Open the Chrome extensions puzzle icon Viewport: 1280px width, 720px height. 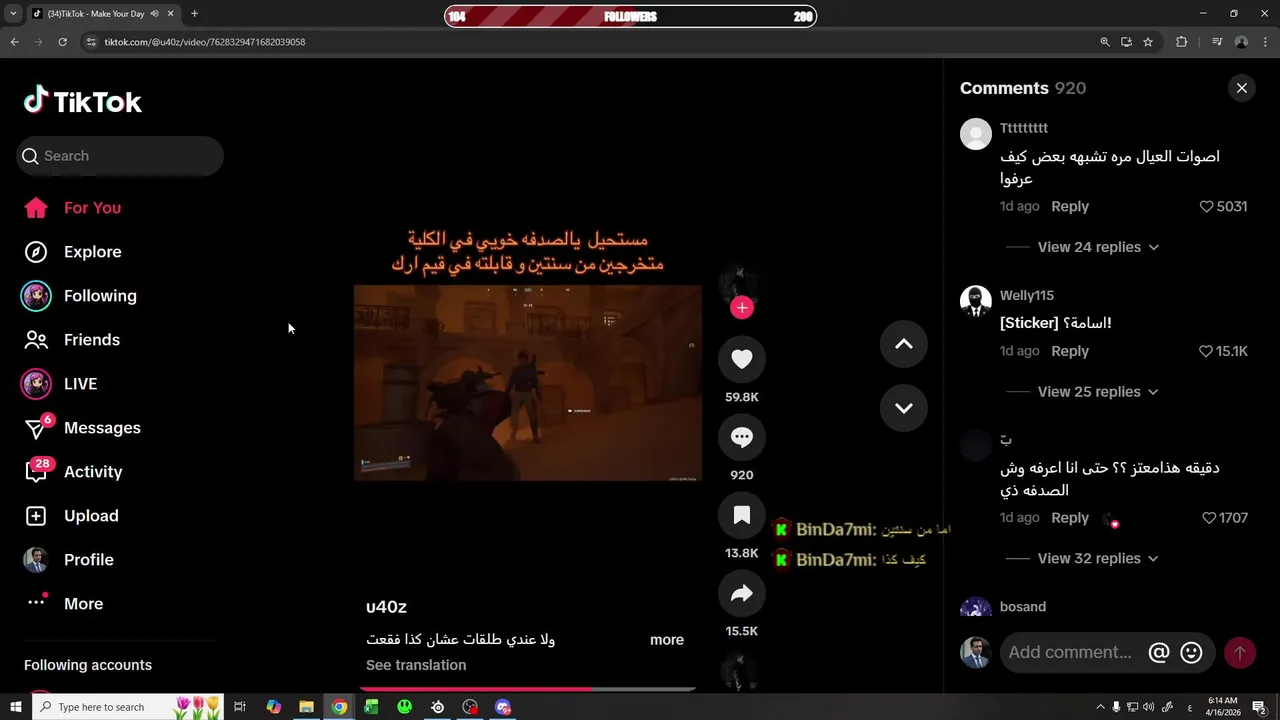[1182, 42]
